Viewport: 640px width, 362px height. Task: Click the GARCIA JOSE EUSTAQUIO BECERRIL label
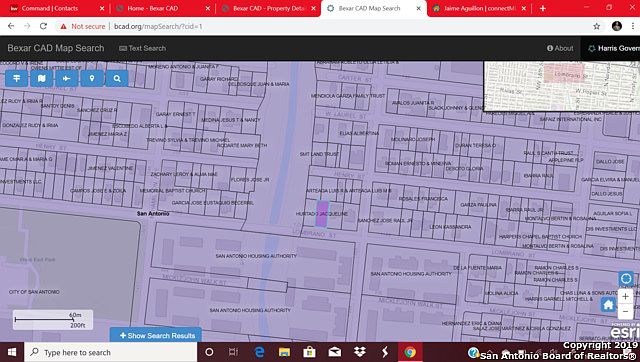point(213,203)
